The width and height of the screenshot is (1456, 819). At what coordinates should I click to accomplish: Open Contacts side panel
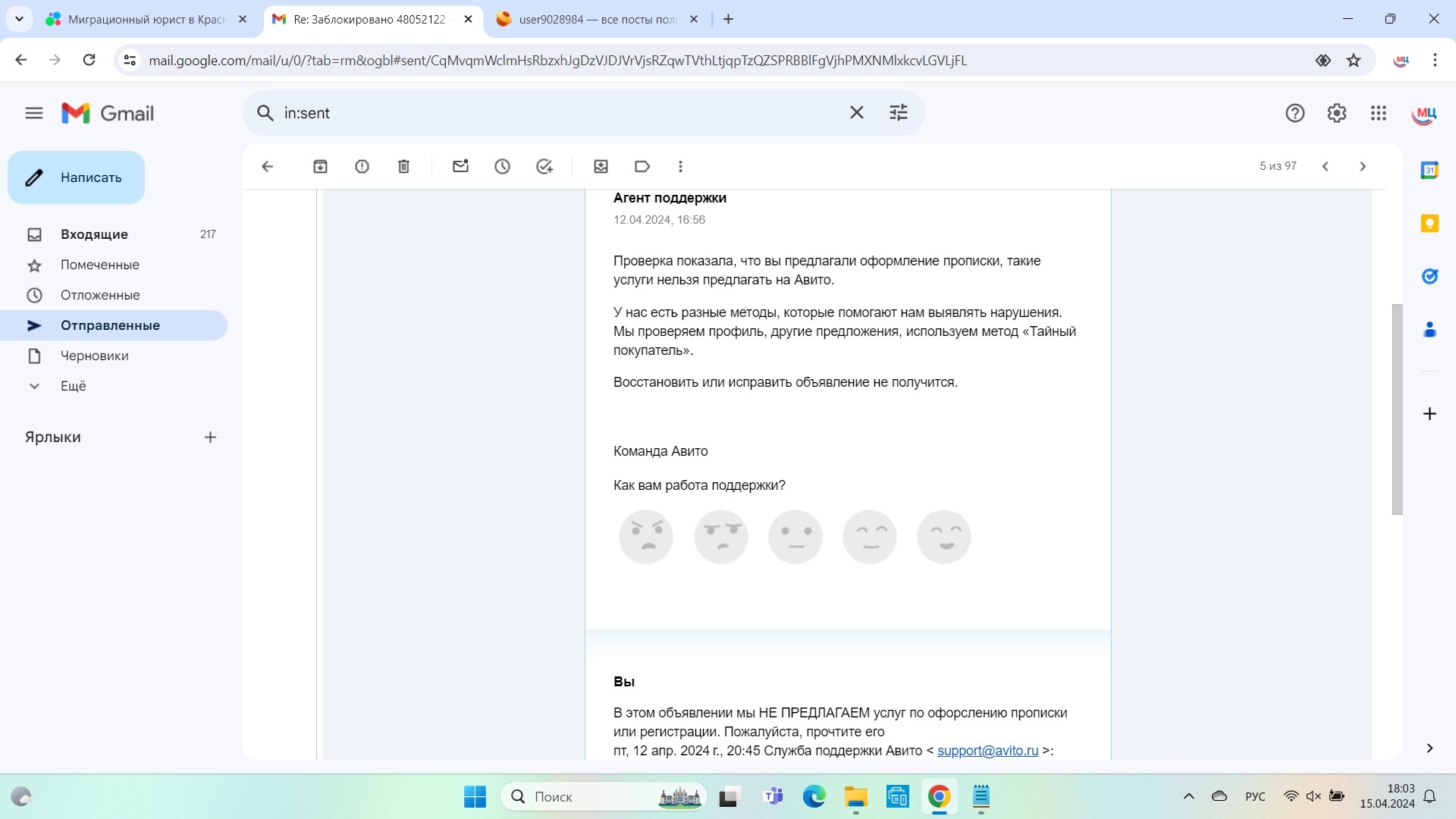tap(1429, 330)
